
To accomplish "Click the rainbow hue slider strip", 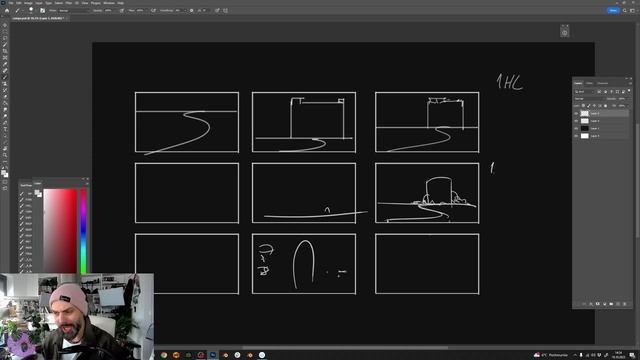I will [x=83, y=231].
